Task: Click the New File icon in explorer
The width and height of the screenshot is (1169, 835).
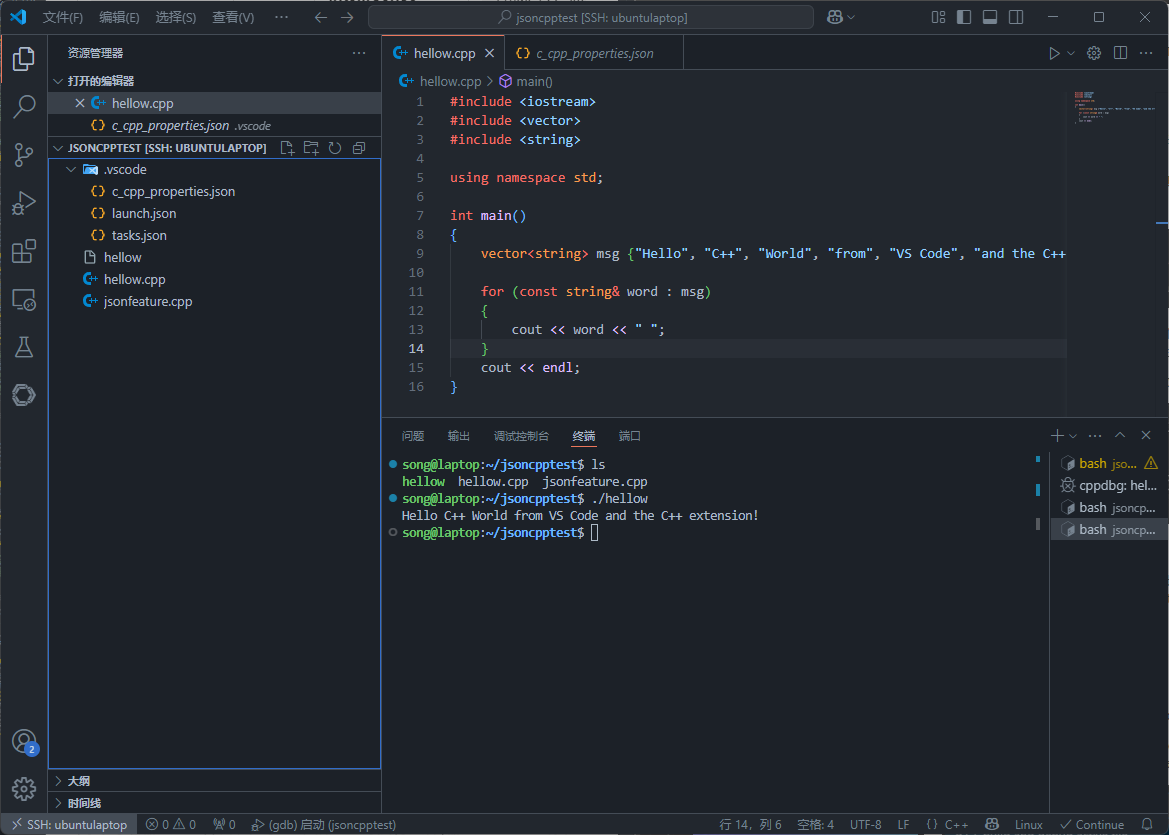Action: (x=288, y=148)
